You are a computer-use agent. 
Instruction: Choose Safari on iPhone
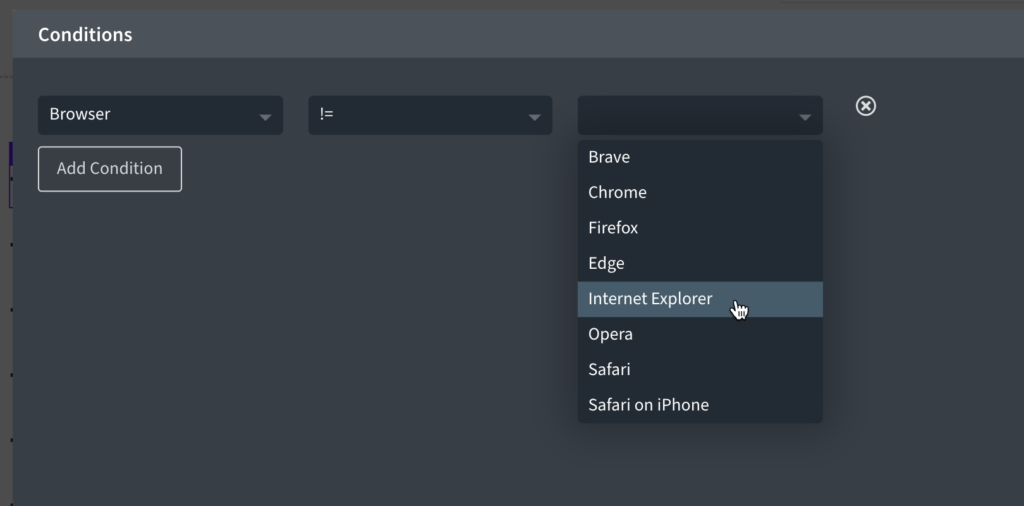(700, 405)
